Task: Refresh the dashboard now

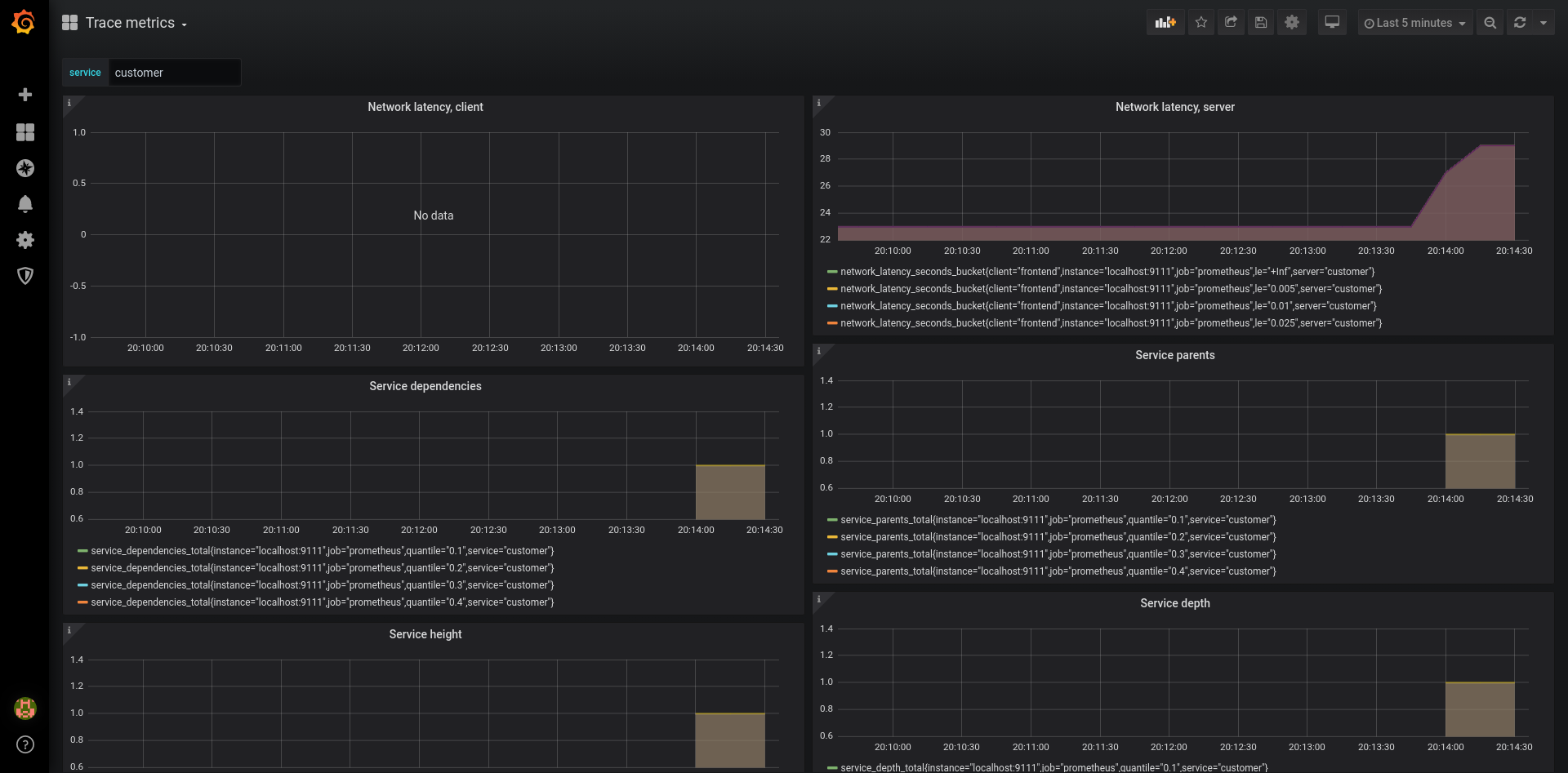Action: [1520, 23]
